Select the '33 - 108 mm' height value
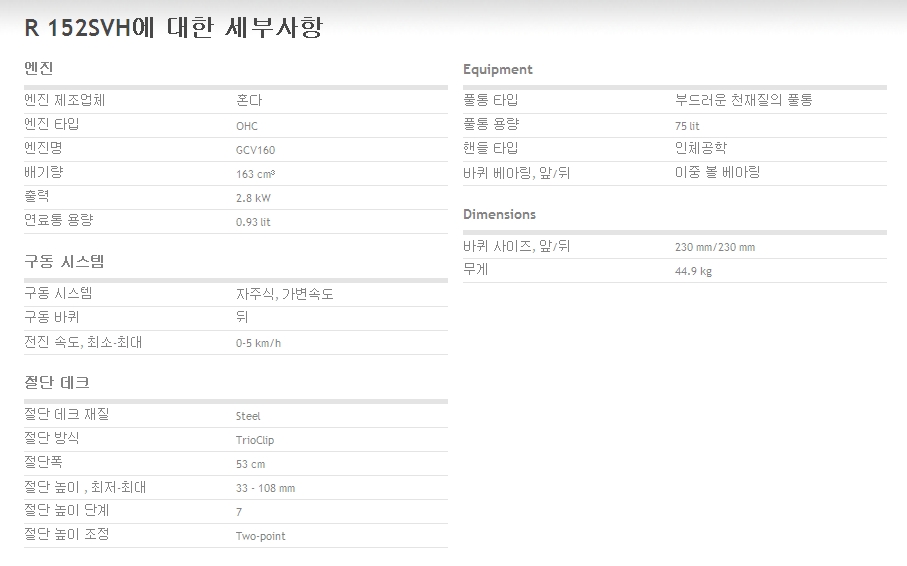Viewport: 907px width, 566px height. [265, 488]
